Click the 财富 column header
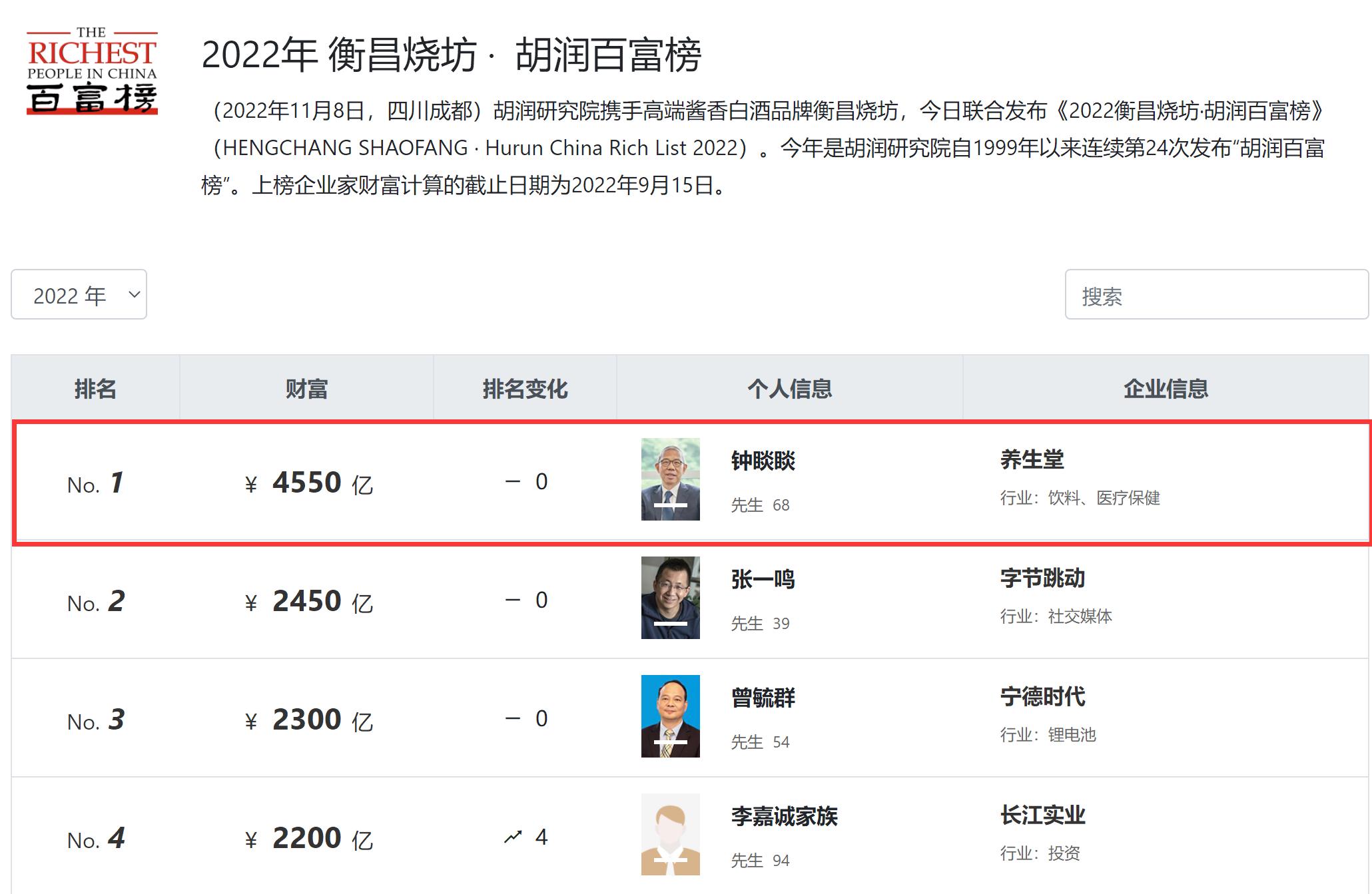 tap(306, 390)
